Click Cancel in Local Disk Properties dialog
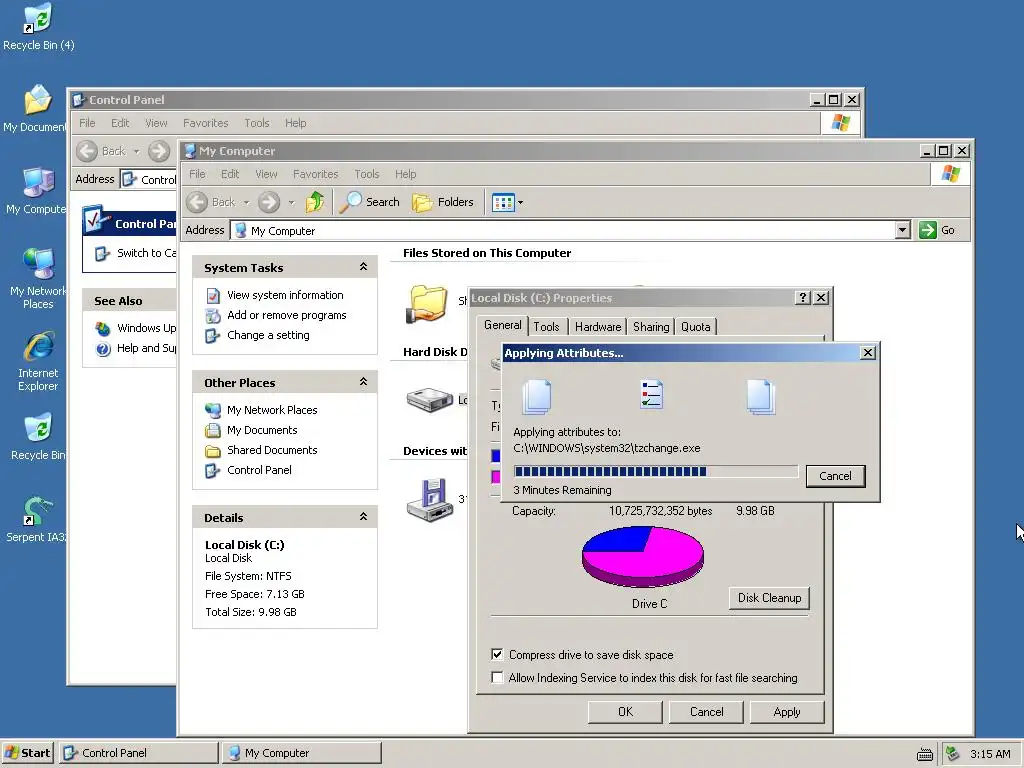 pyautogui.click(x=706, y=712)
